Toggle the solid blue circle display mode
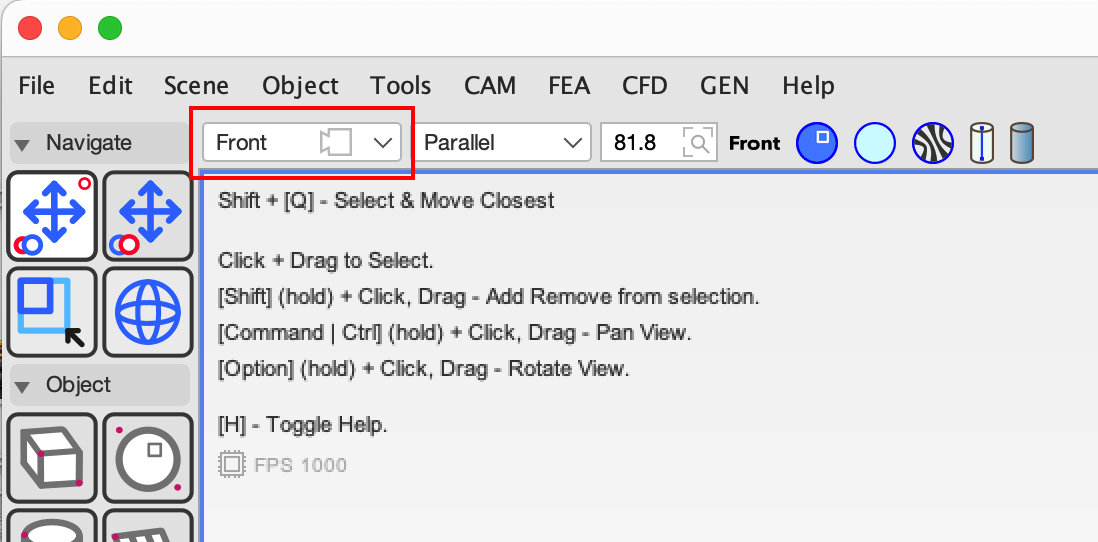 coord(816,143)
